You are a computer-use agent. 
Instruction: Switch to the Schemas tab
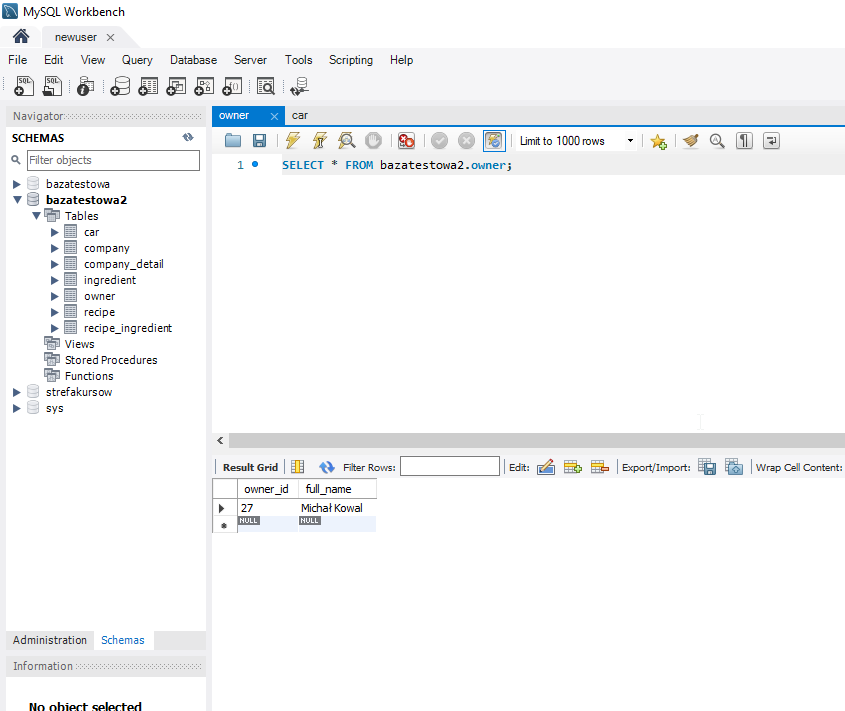tap(123, 640)
